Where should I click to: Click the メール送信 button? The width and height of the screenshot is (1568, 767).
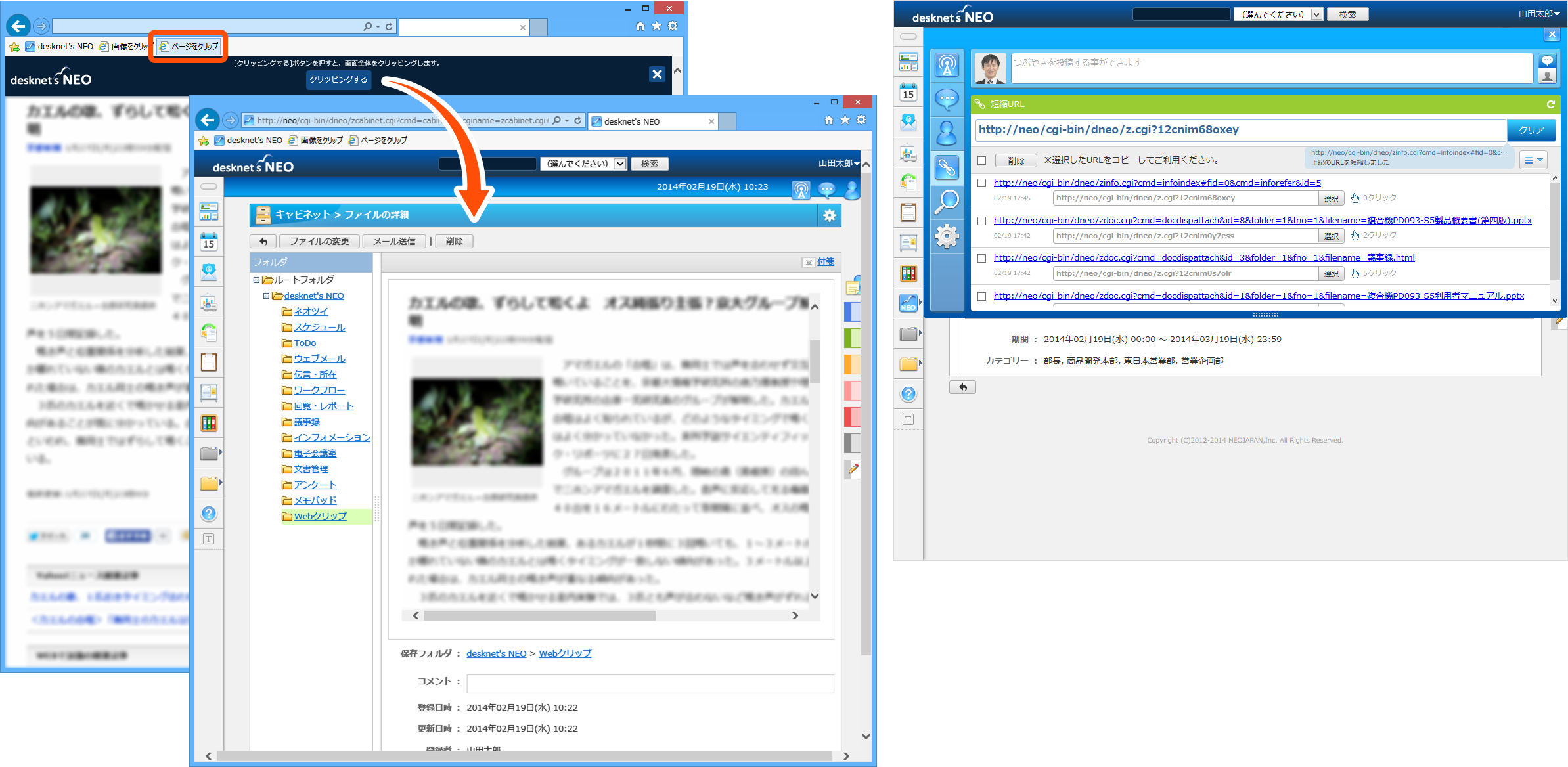click(394, 241)
